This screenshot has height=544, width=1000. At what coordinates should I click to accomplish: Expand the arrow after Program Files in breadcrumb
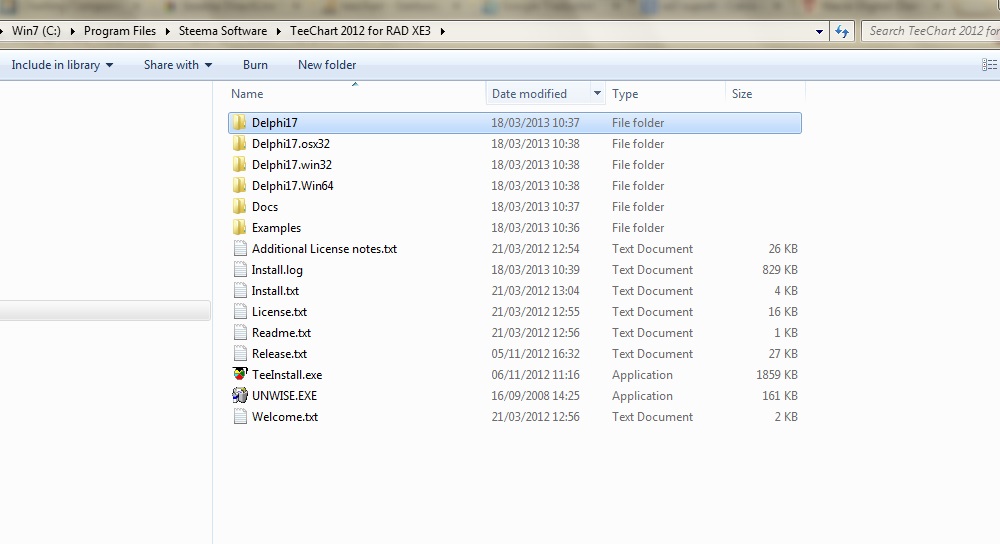167,31
